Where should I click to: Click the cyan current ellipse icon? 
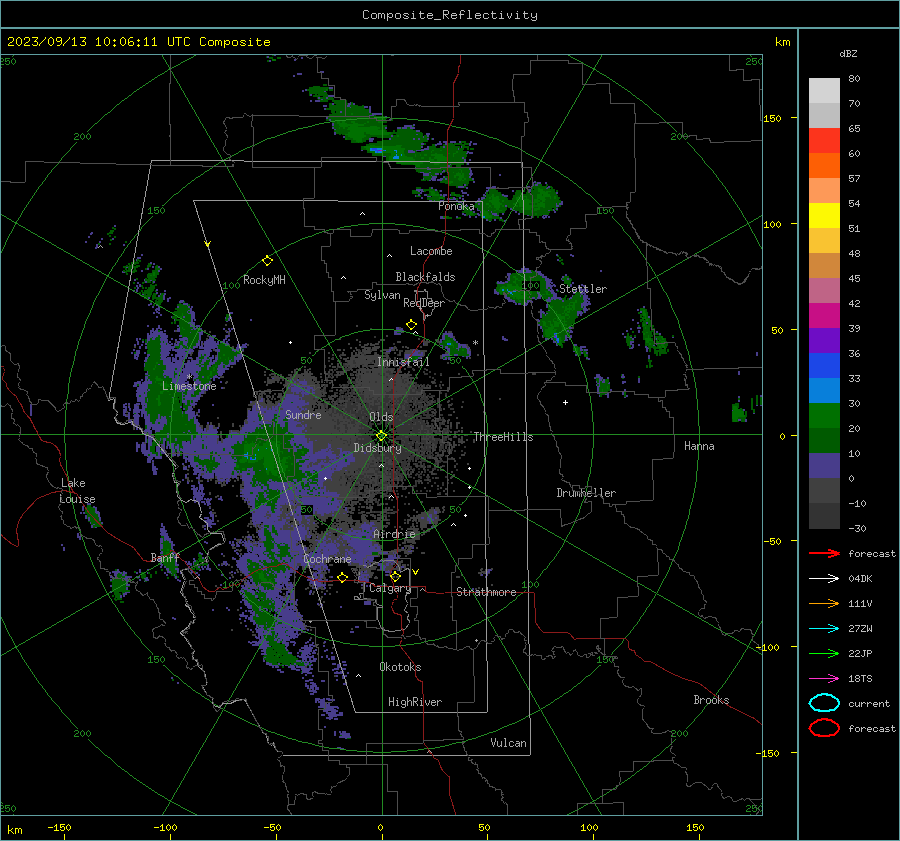[824, 703]
